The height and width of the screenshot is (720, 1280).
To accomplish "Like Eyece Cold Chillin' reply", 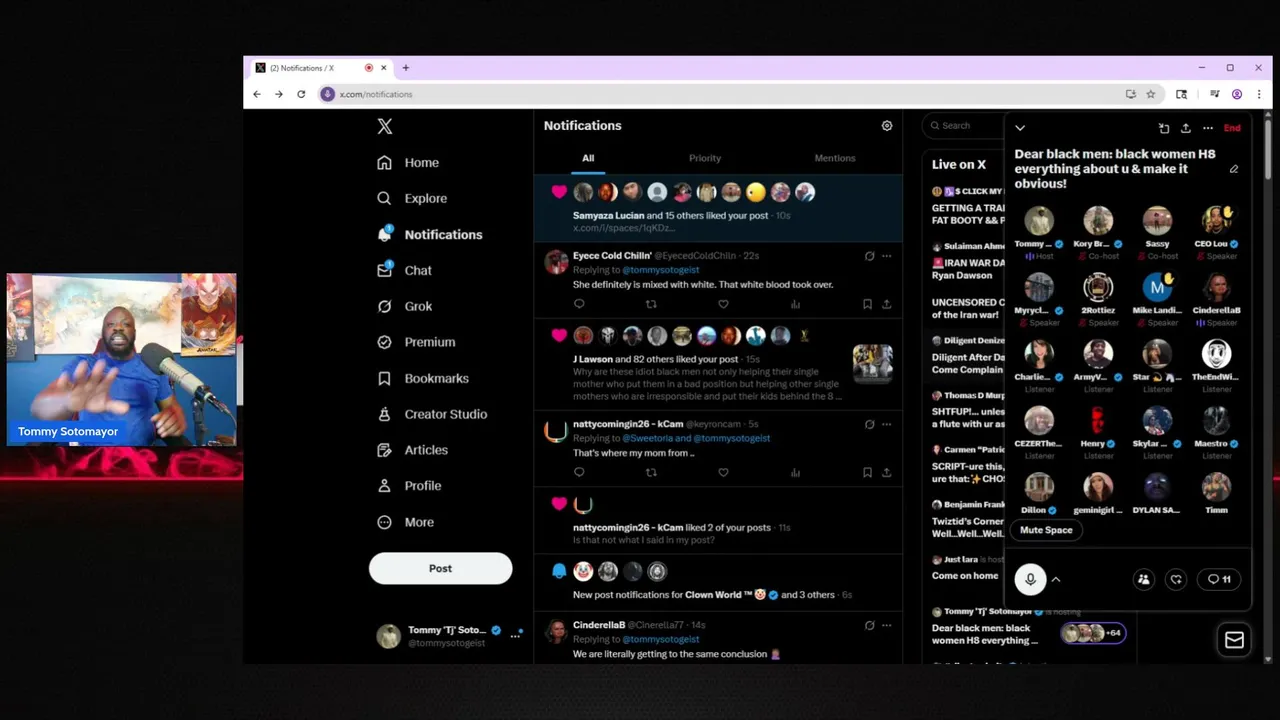I will point(723,304).
